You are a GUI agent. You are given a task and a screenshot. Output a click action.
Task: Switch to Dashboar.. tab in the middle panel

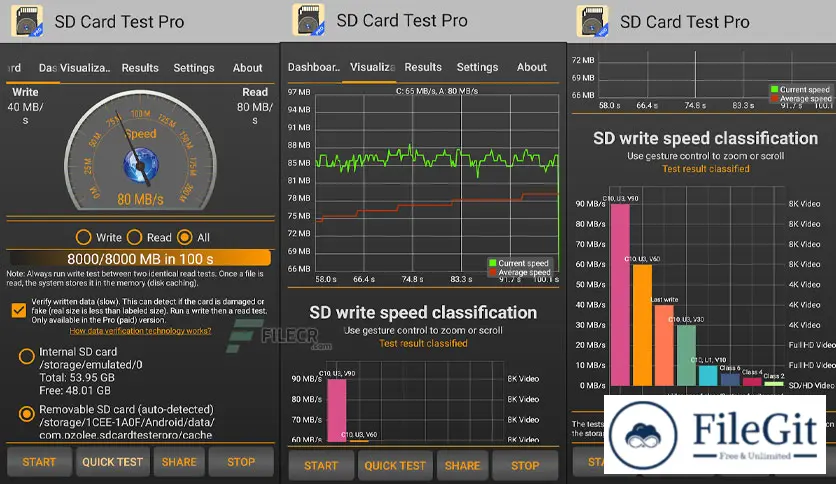click(x=314, y=67)
